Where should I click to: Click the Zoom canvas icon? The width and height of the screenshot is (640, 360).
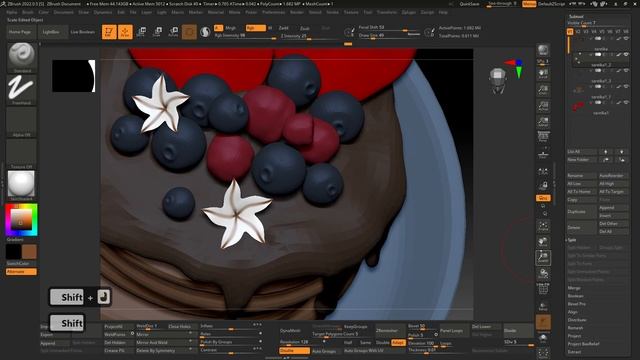point(543,89)
